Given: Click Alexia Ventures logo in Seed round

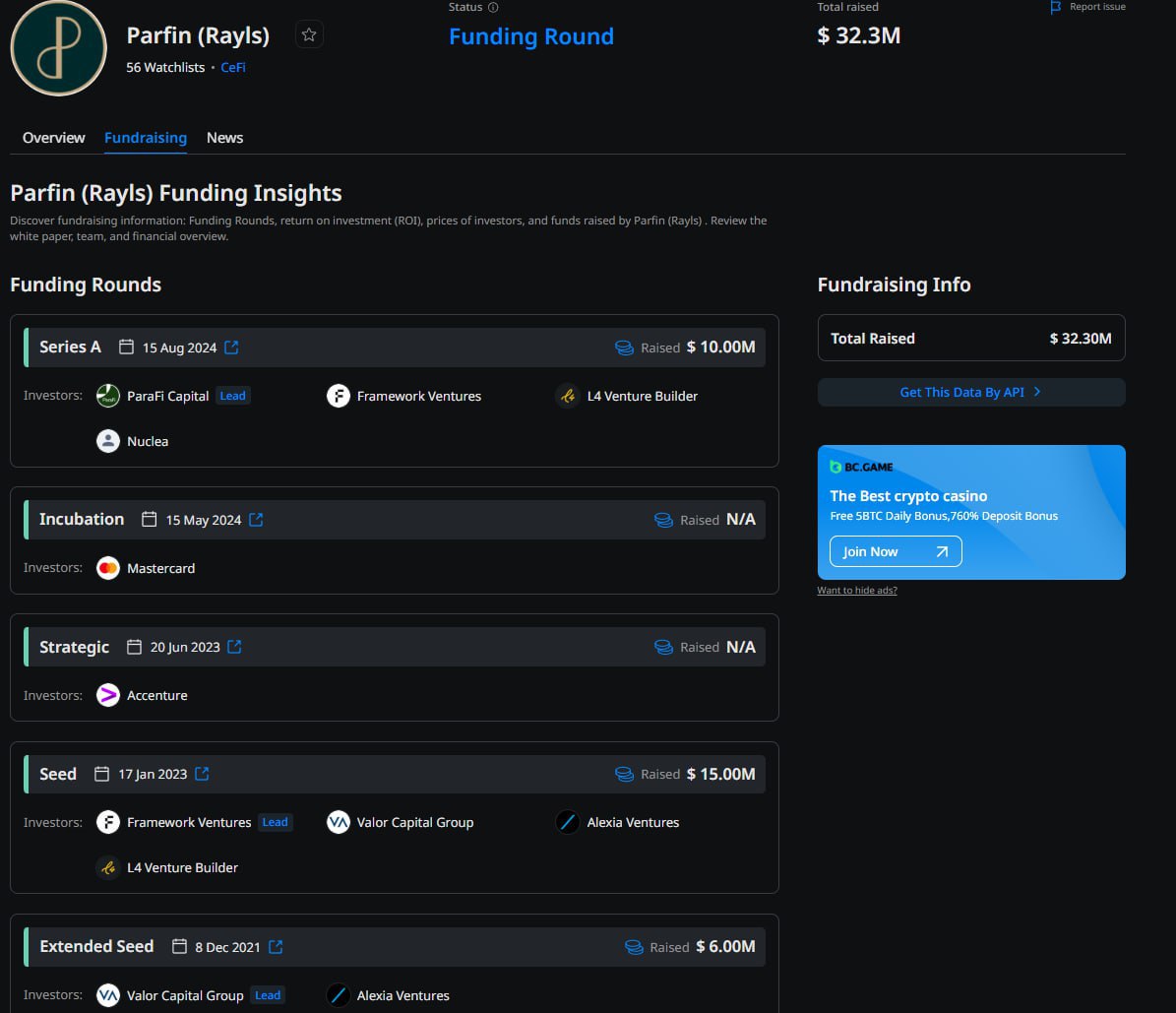Looking at the screenshot, I should (568, 822).
